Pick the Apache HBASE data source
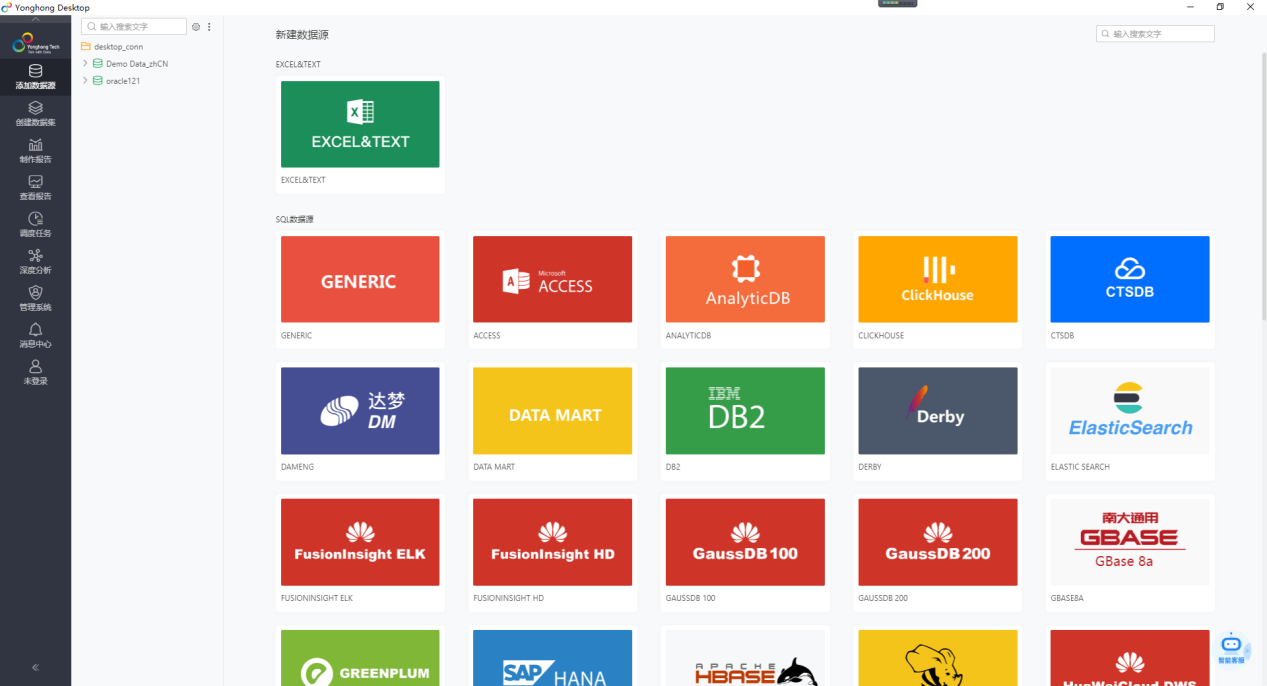Screen dimensions: 1267x686 [745, 658]
